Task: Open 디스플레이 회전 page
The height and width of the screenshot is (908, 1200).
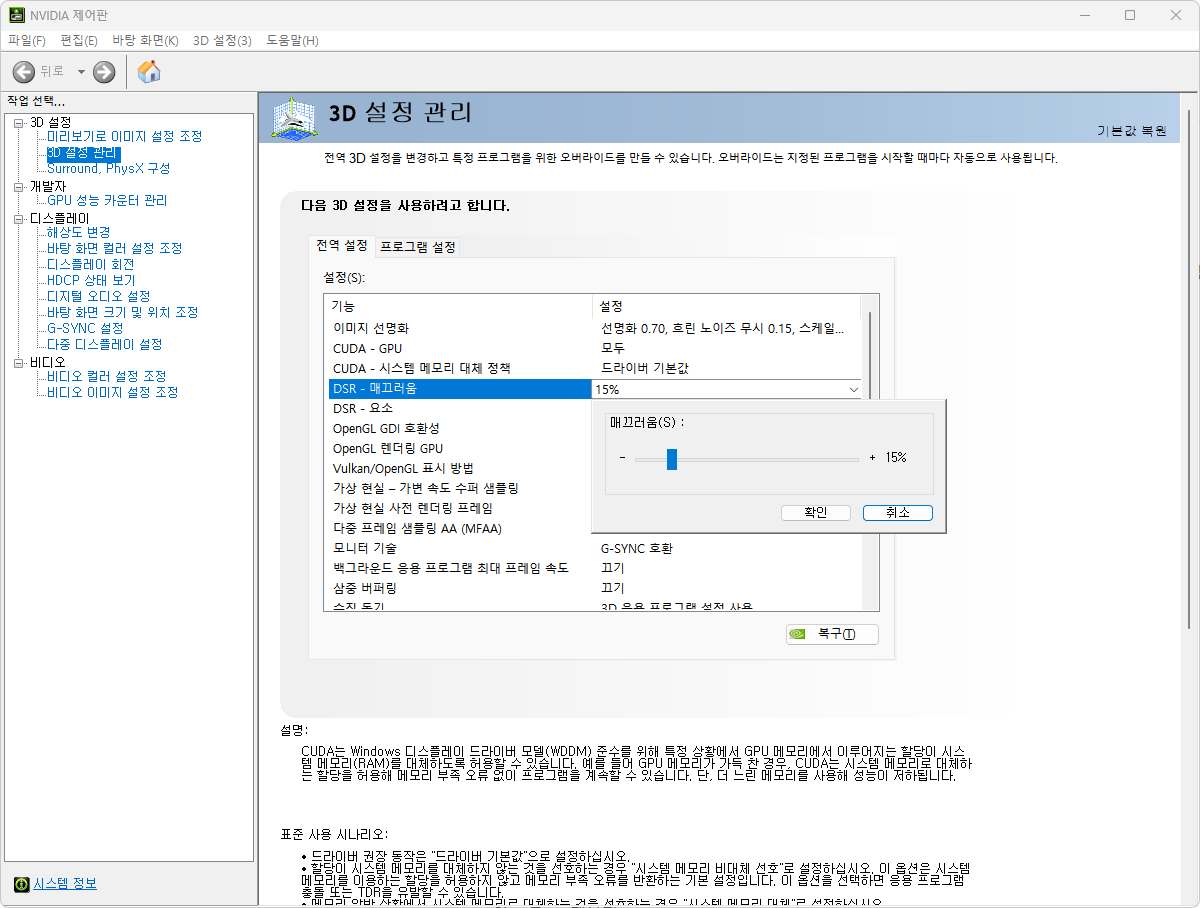Action: [90, 264]
